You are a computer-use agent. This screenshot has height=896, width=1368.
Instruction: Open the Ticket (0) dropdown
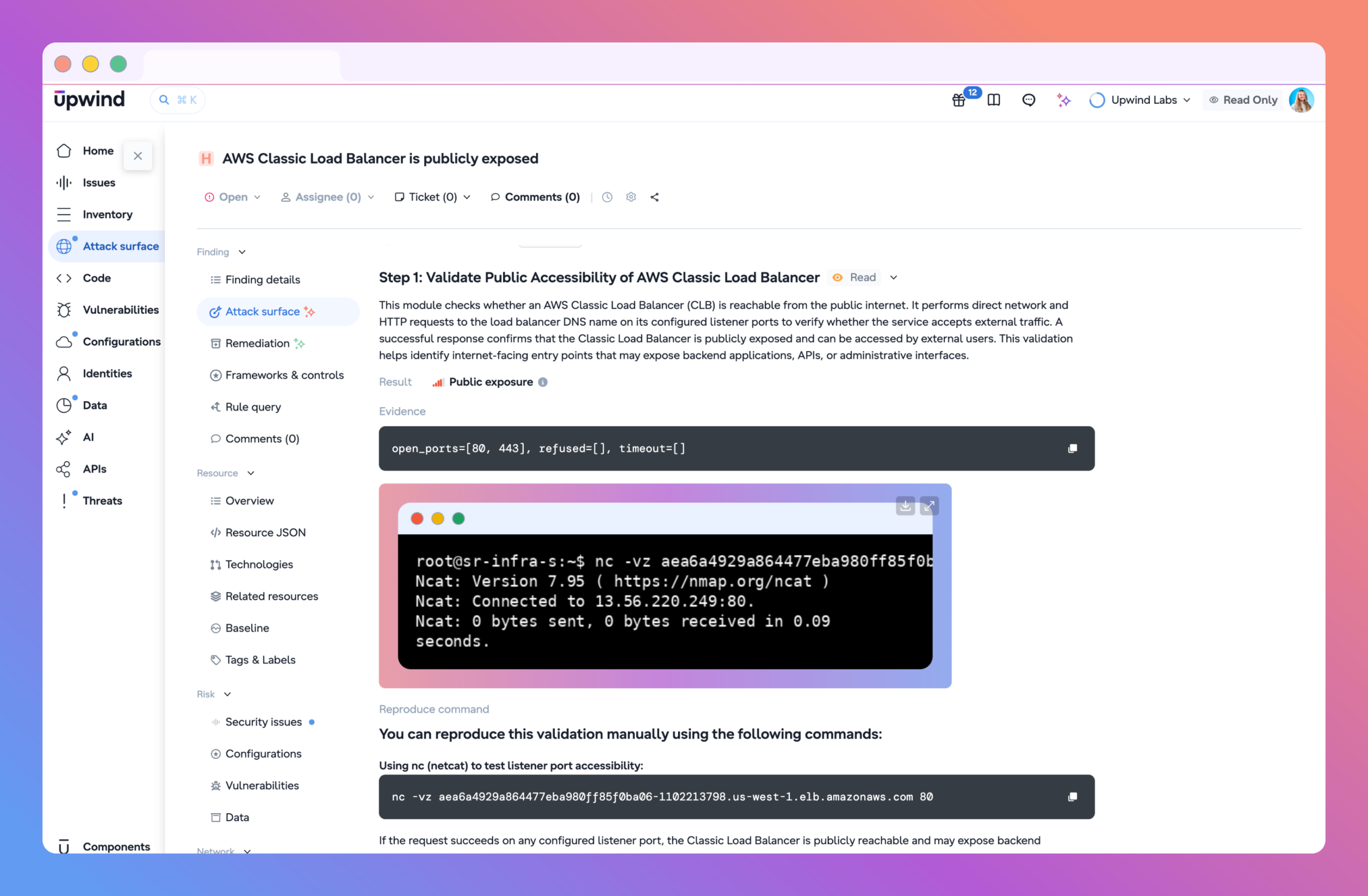point(433,197)
